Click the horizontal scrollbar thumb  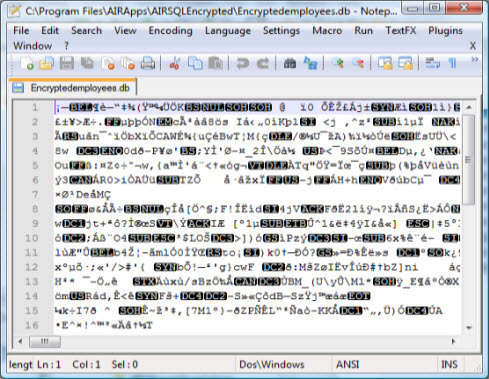45,341
